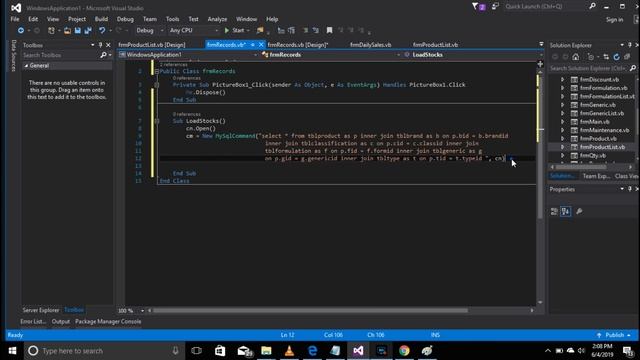640x360 pixels.
Task: Undo the last edit using the toolbar arrow
Action: (x=102, y=31)
